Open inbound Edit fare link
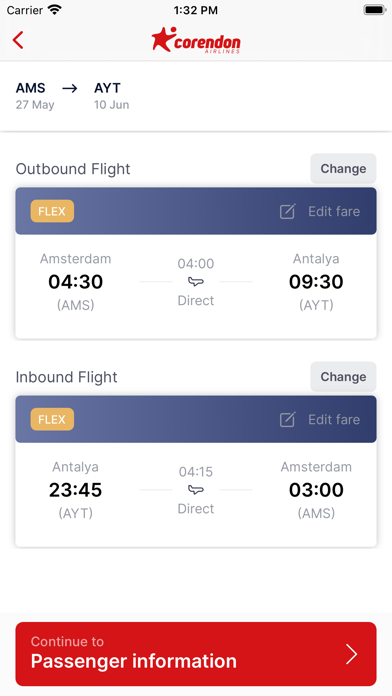The height and width of the screenshot is (696, 392). tap(334, 419)
